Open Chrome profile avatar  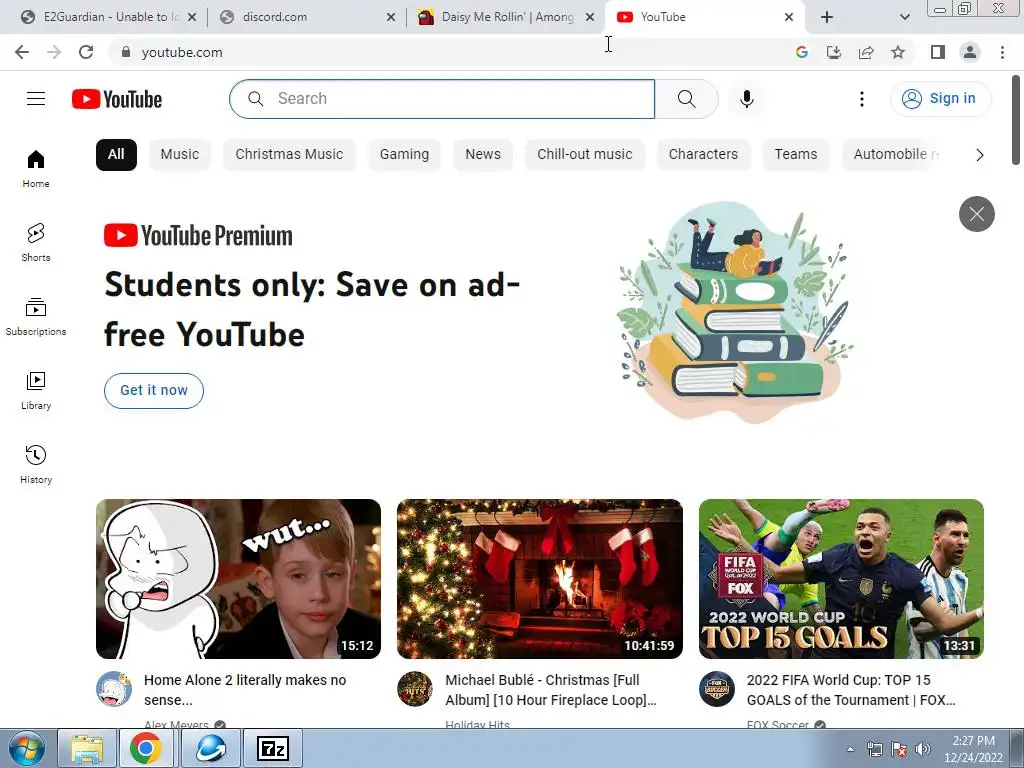pyautogui.click(x=970, y=52)
